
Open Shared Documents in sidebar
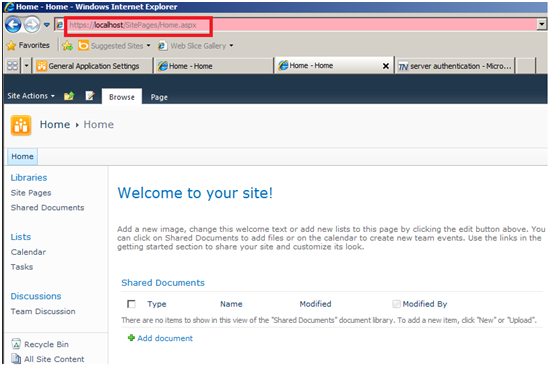[47, 208]
